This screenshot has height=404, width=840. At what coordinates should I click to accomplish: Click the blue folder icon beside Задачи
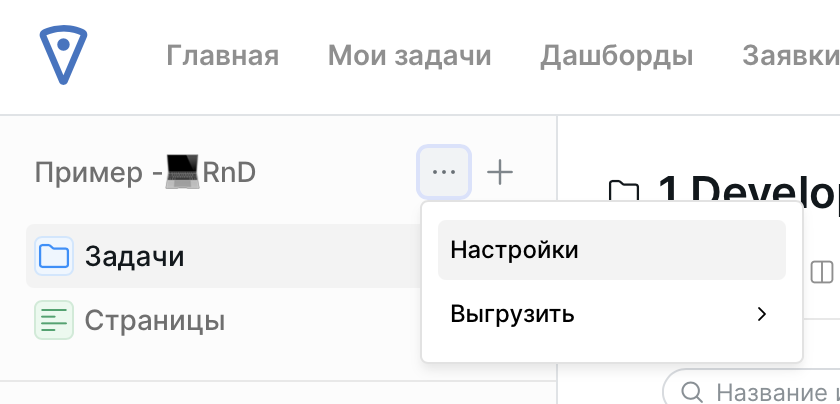point(54,256)
